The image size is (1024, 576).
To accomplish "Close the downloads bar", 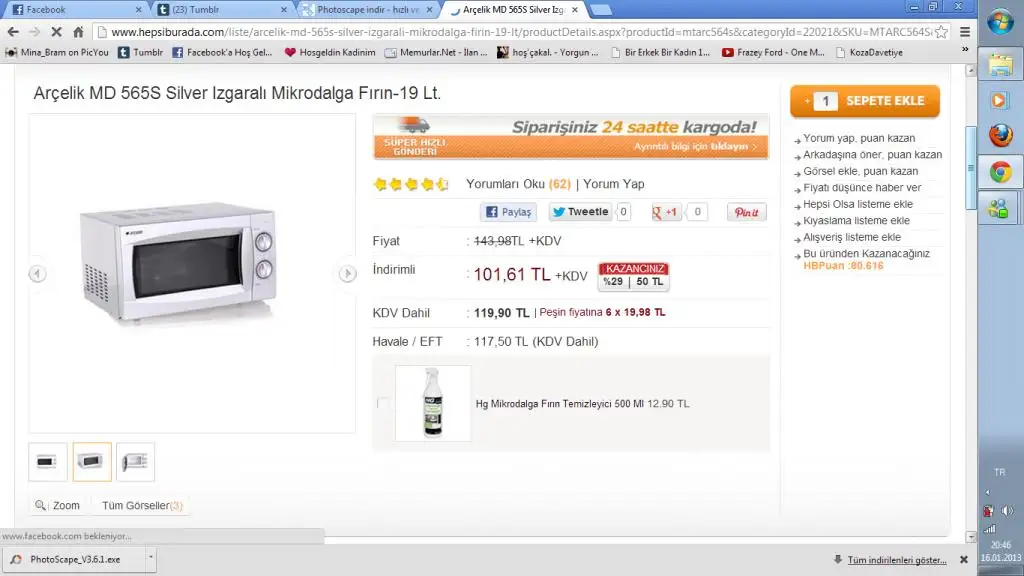I will pos(964,560).
